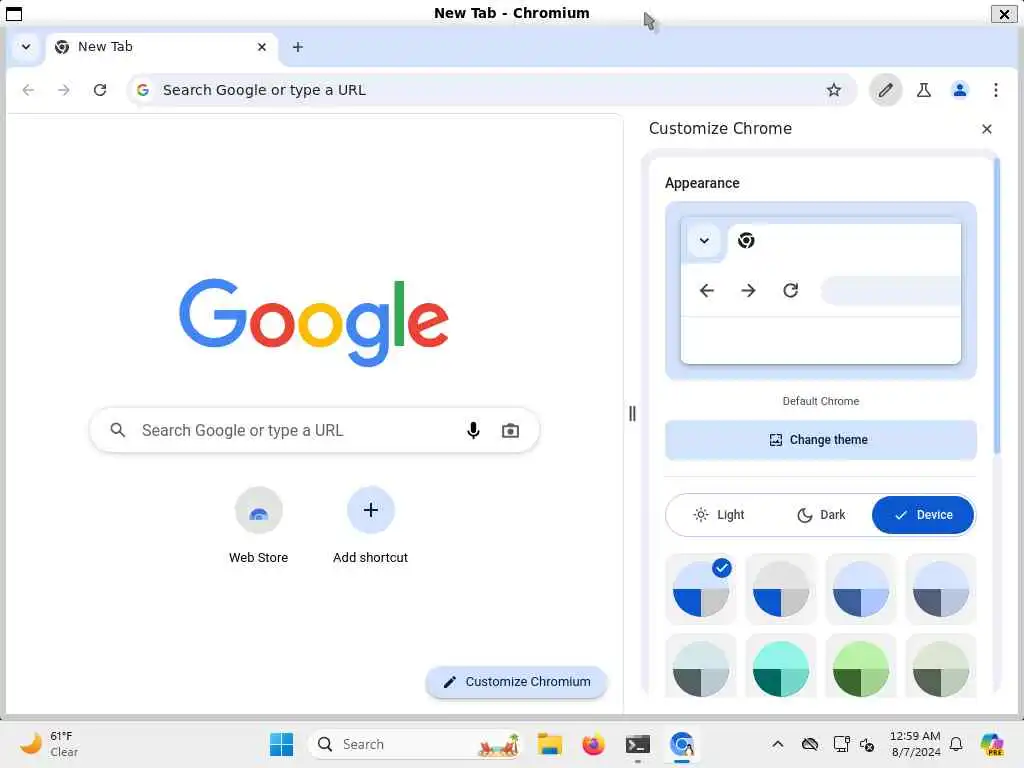This screenshot has height=768, width=1024.
Task: Choose the selected default blue color swatch
Action: [701, 589]
